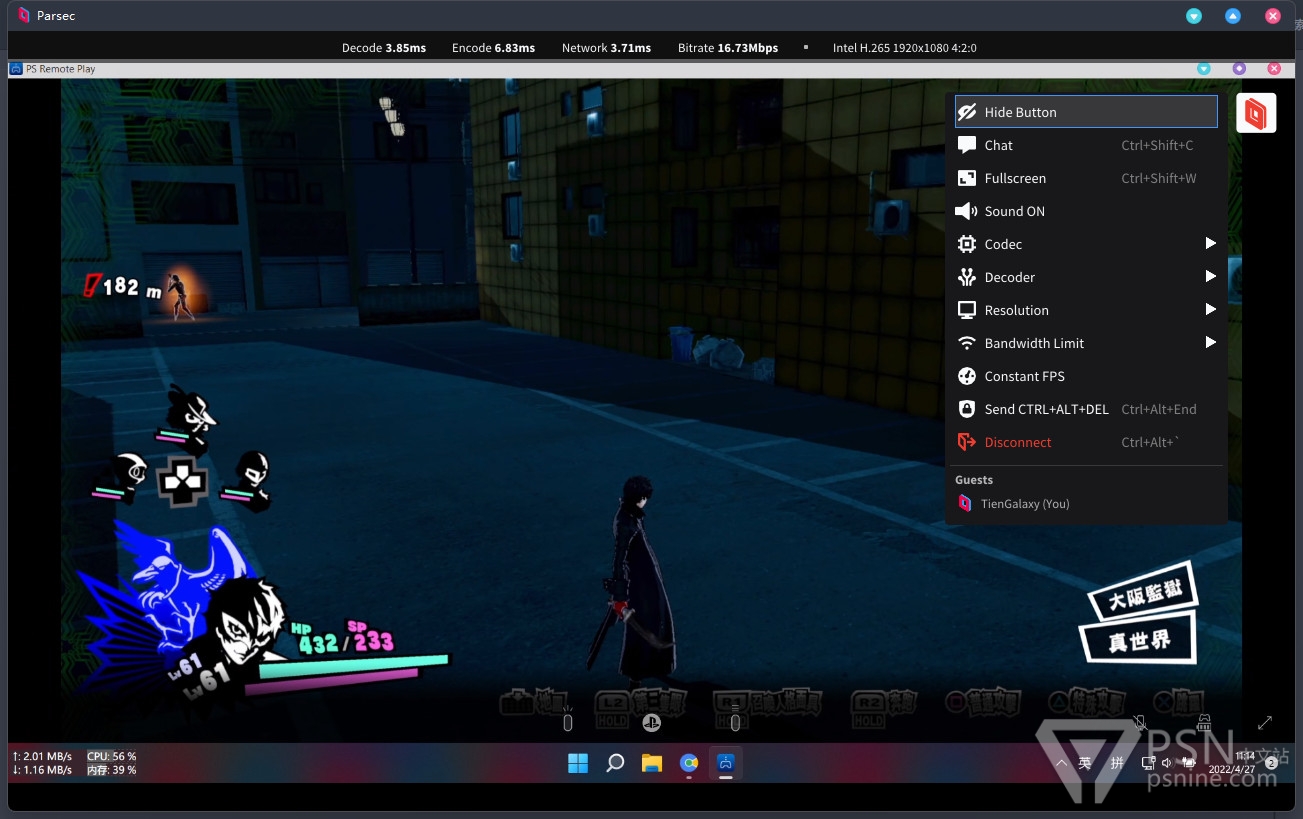Click the volume icon in the system tray
The height and width of the screenshot is (819, 1303).
pos(1166,763)
